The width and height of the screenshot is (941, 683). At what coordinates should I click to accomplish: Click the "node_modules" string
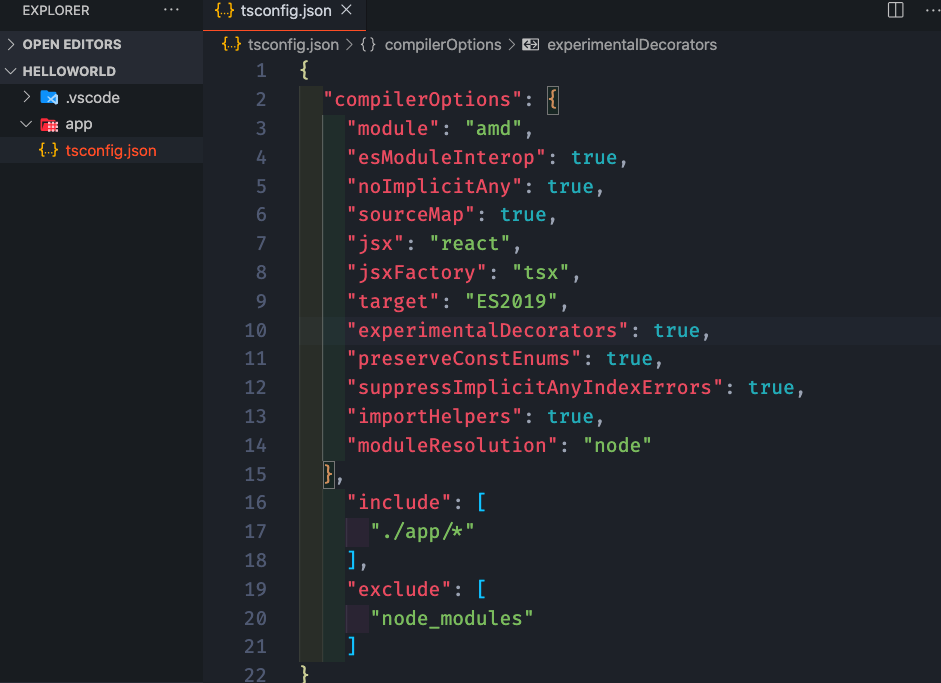pos(452,618)
